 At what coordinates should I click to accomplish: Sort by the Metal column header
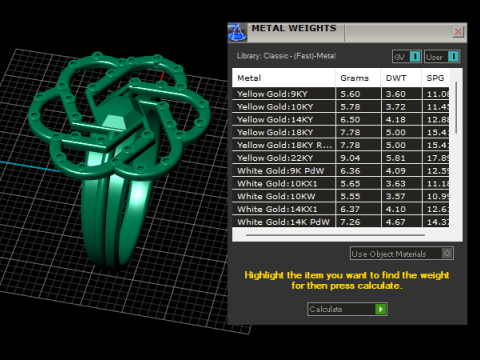pos(284,78)
